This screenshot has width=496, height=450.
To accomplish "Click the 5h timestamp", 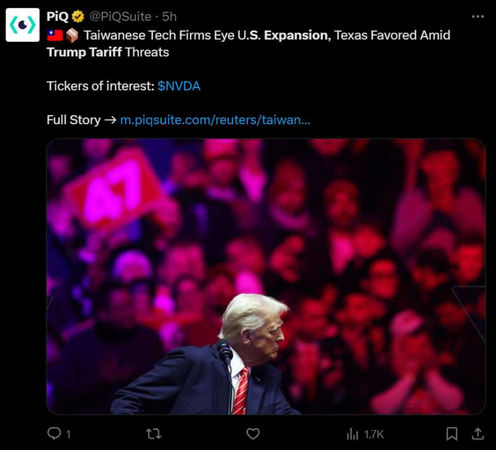I will pos(169,17).
